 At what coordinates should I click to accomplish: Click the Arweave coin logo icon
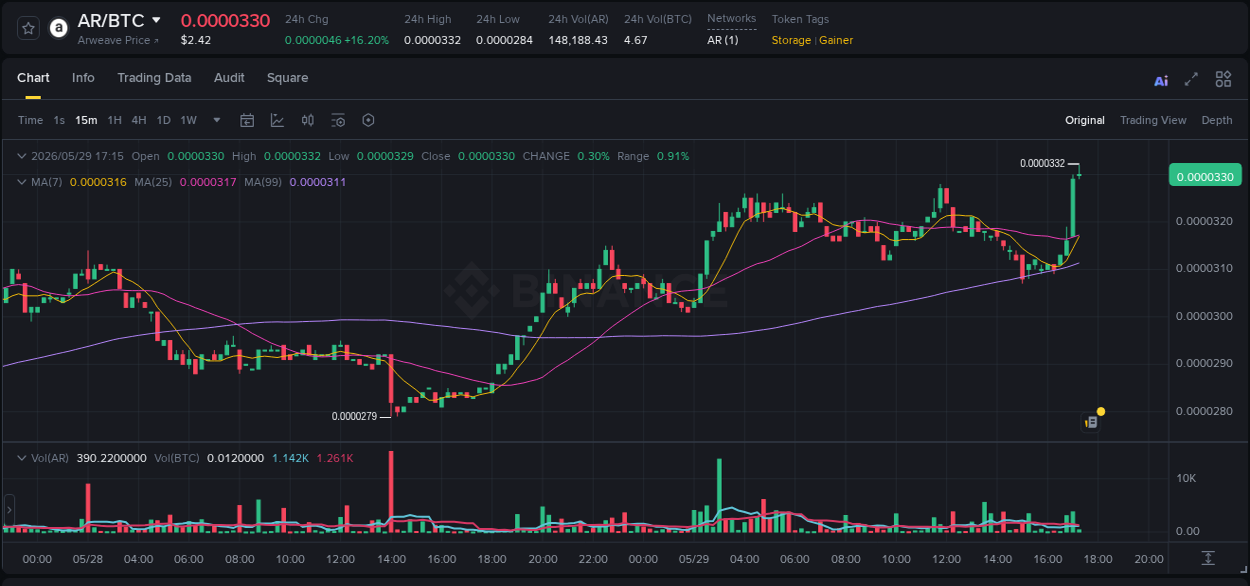point(59,28)
